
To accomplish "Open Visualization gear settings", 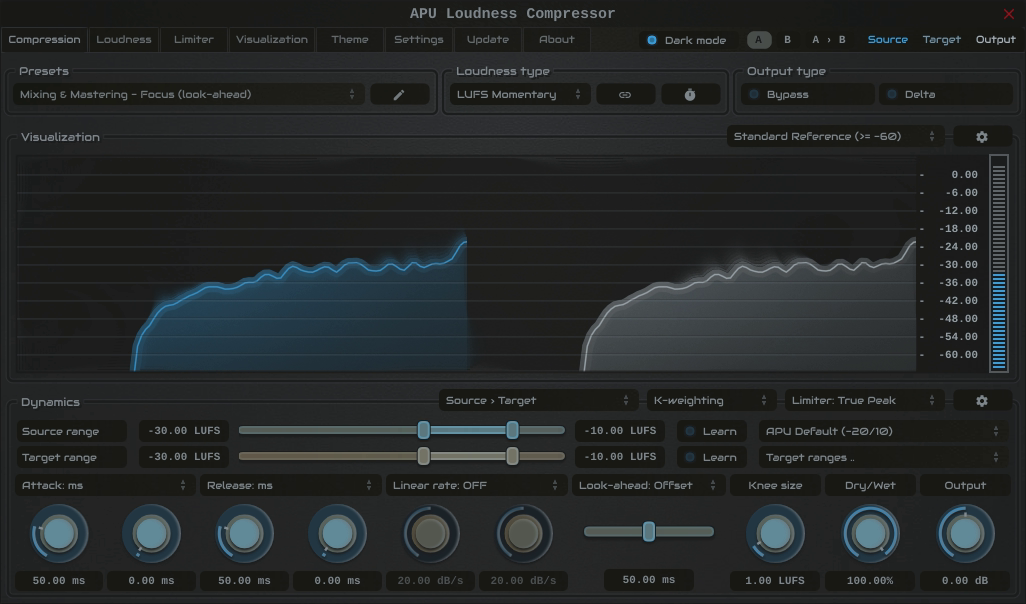I will [x=982, y=137].
